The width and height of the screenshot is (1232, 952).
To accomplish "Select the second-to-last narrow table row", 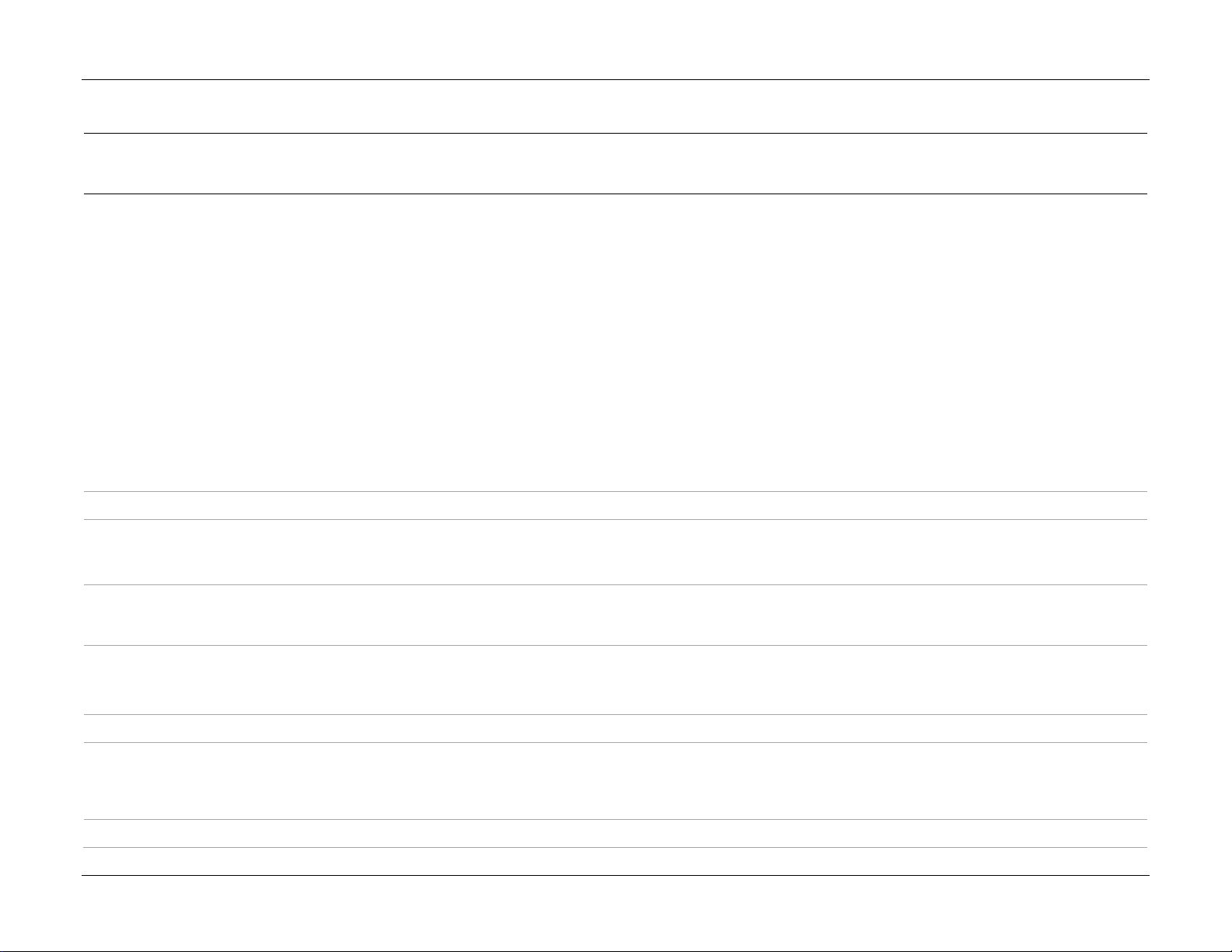I will tap(616, 833).
